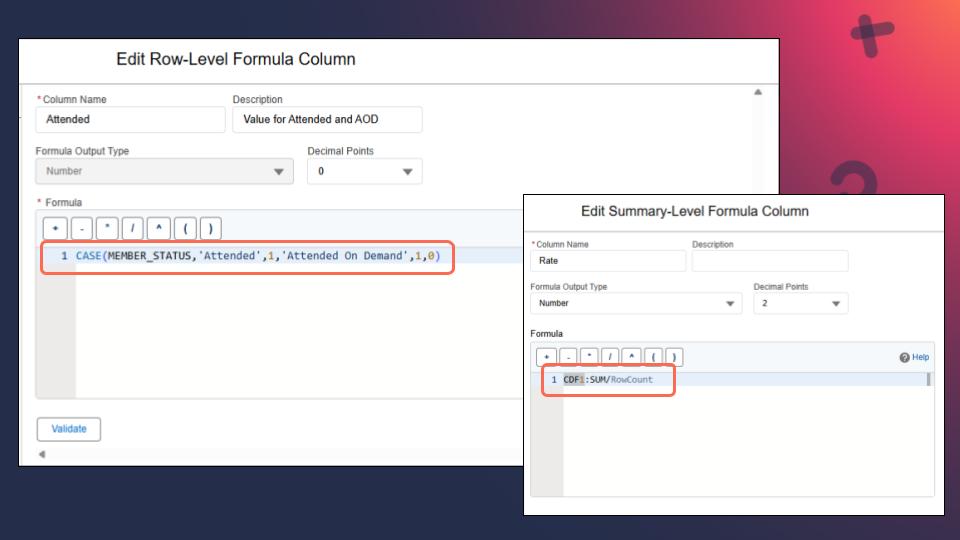Insert caret exponent operator in Summary-Level formula toolbar
The image size is (960, 540).
[631, 357]
